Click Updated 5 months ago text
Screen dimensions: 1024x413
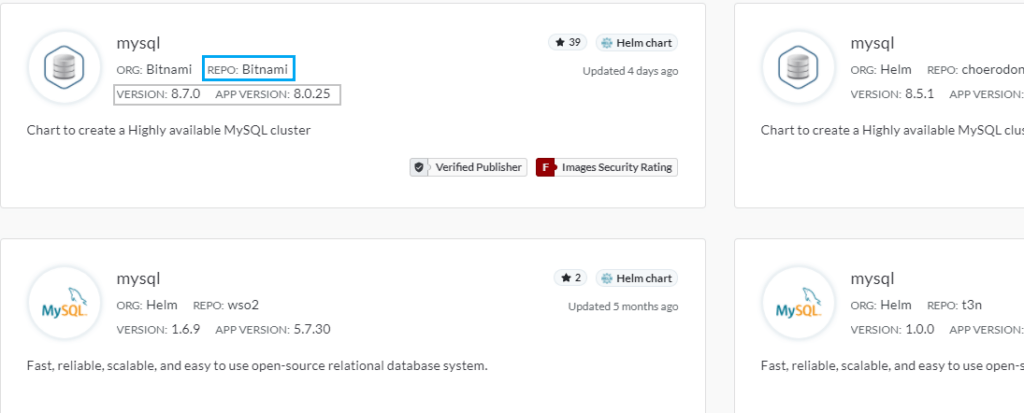point(623,306)
